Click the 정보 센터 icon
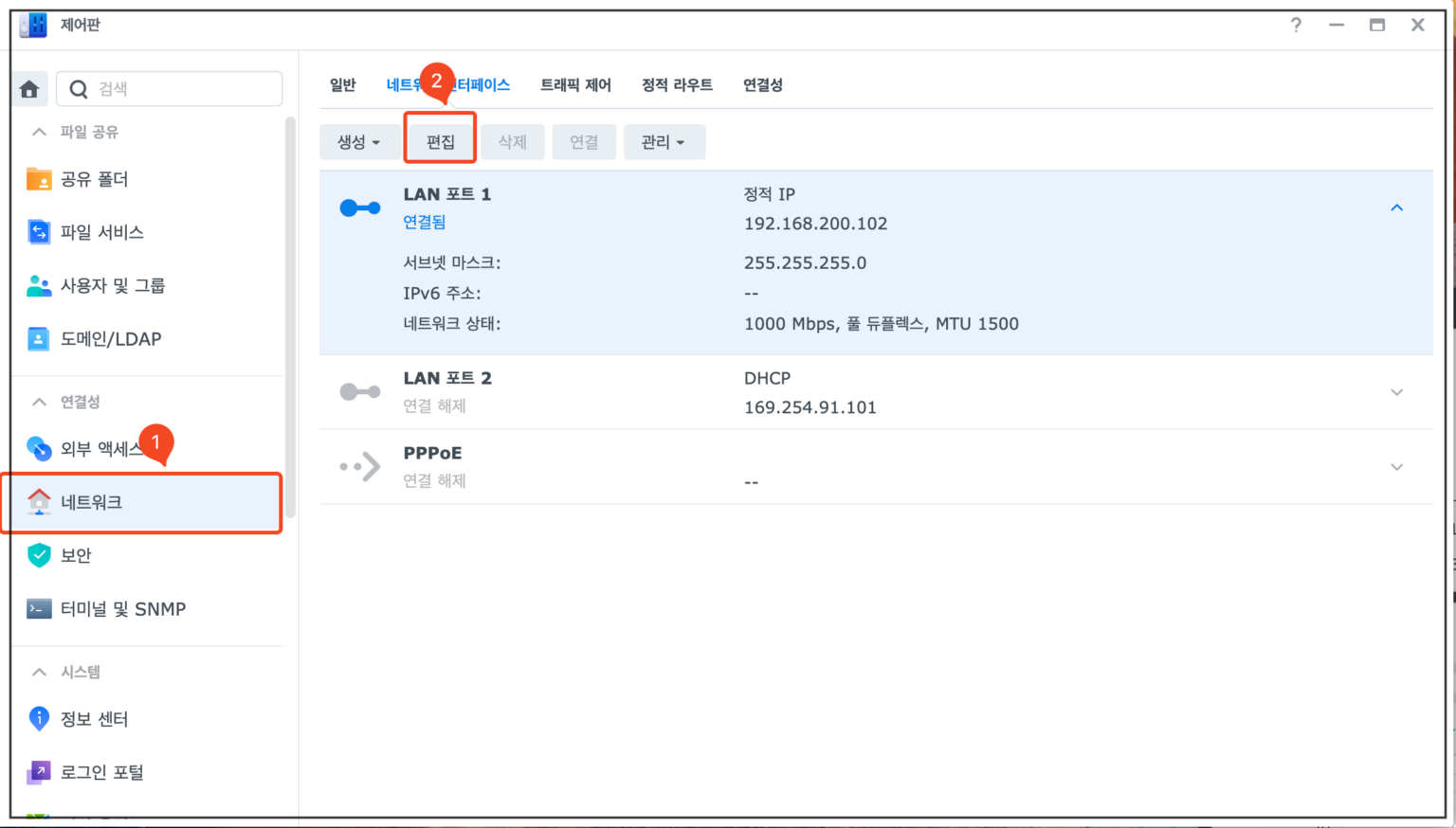 coord(39,719)
